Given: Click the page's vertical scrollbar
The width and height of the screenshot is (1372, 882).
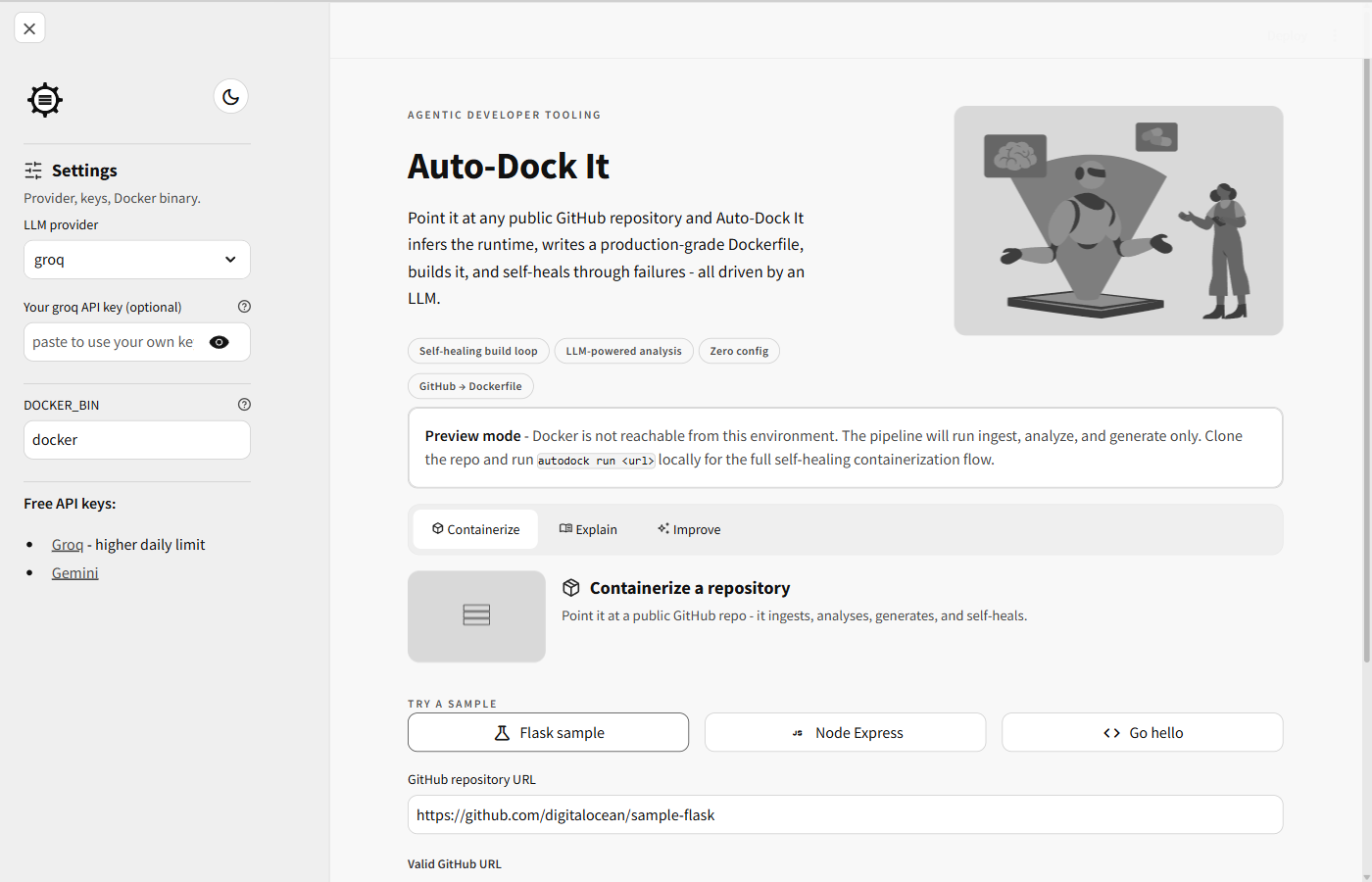Looking at the screenshot, I should click(1367, 361).
